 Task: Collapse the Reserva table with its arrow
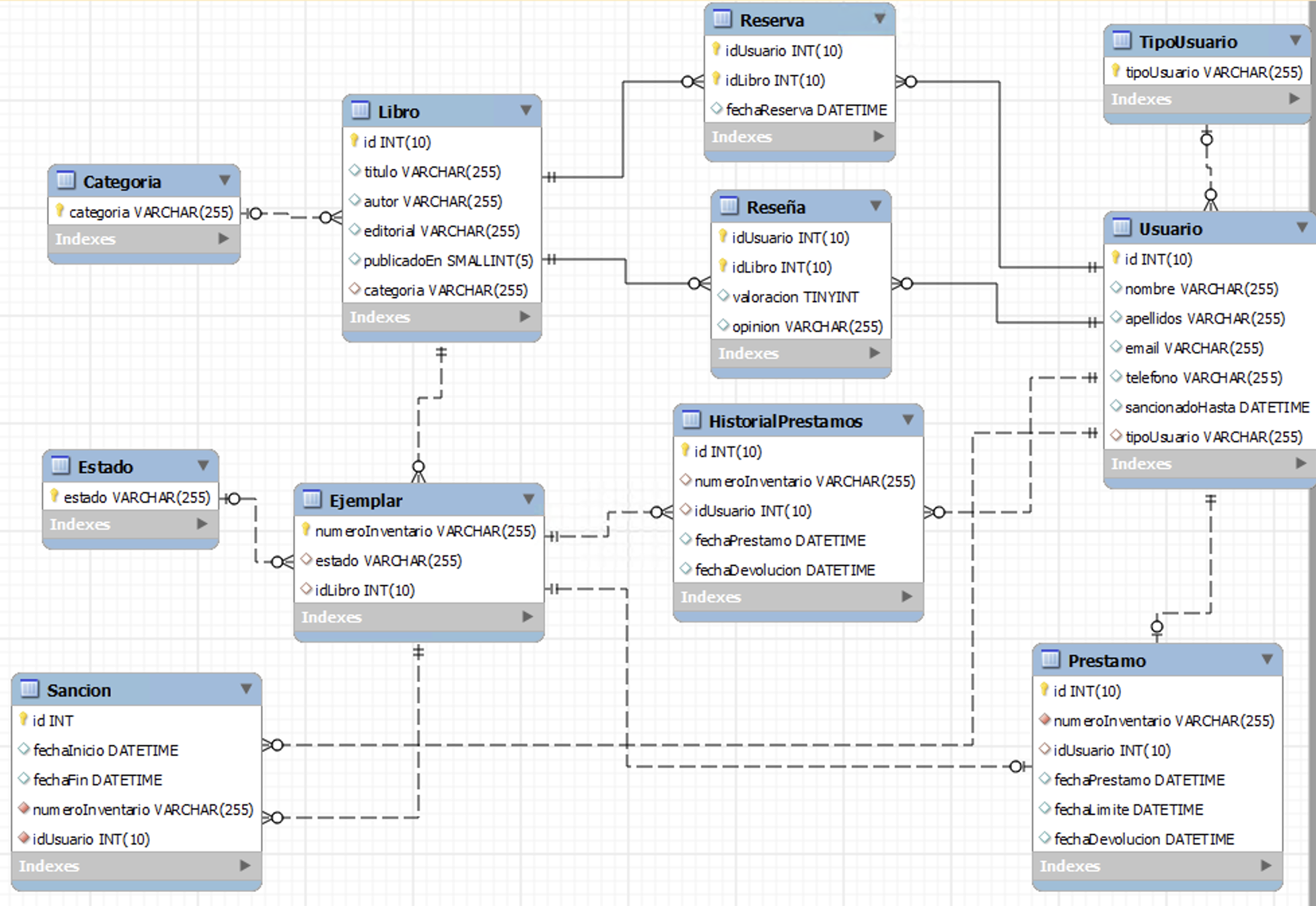click(x=880, y=18)
